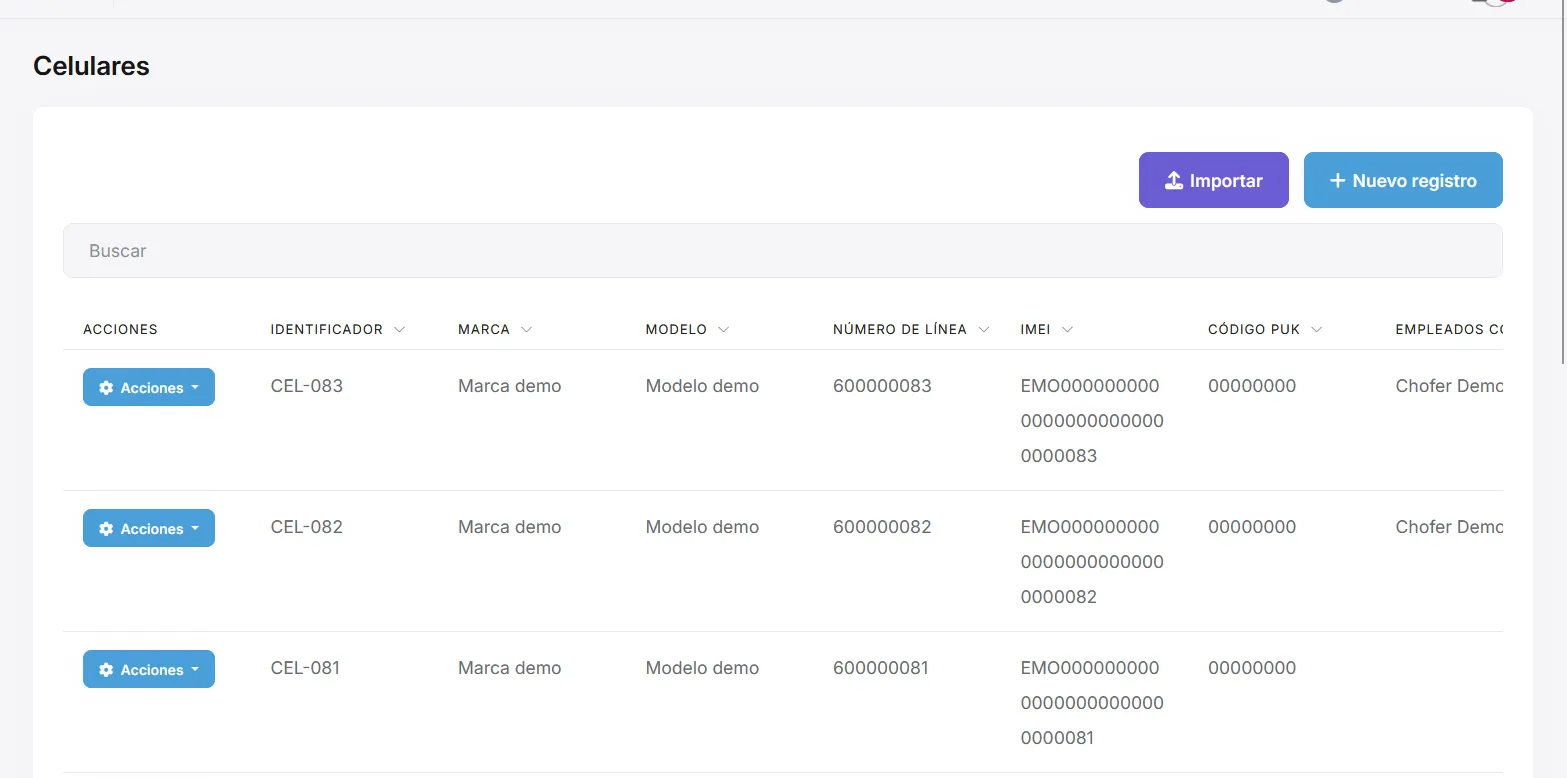Click line number 600000083
The height and width of the screenshot is (778, 1567).
coord(882,386)
